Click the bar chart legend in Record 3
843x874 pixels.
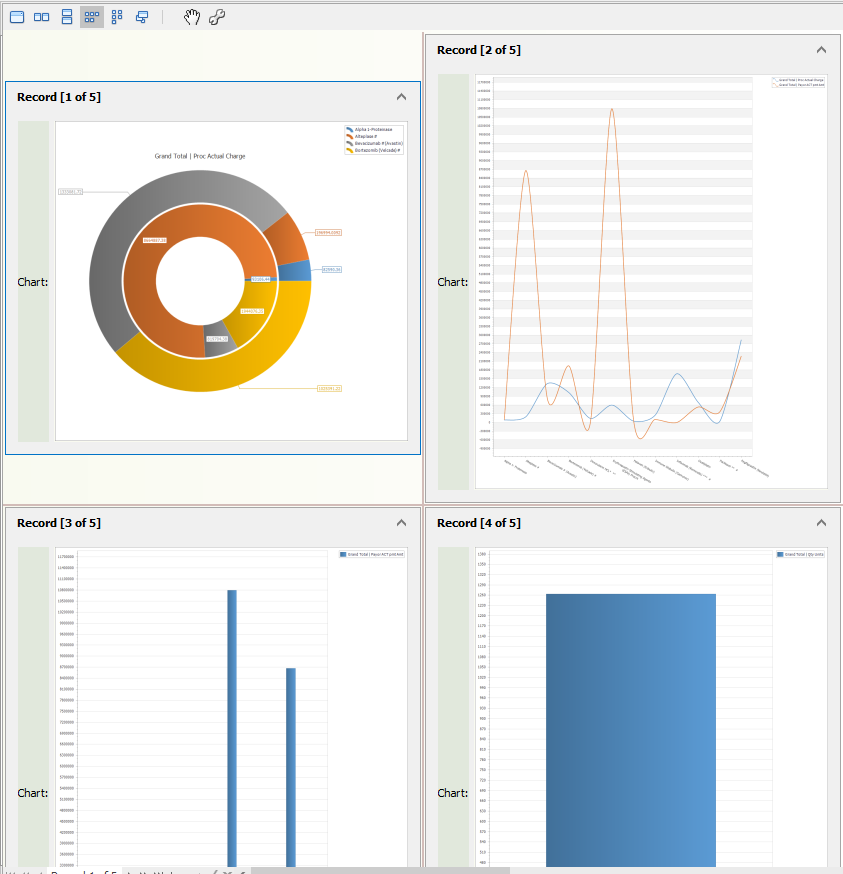(372, 555)
